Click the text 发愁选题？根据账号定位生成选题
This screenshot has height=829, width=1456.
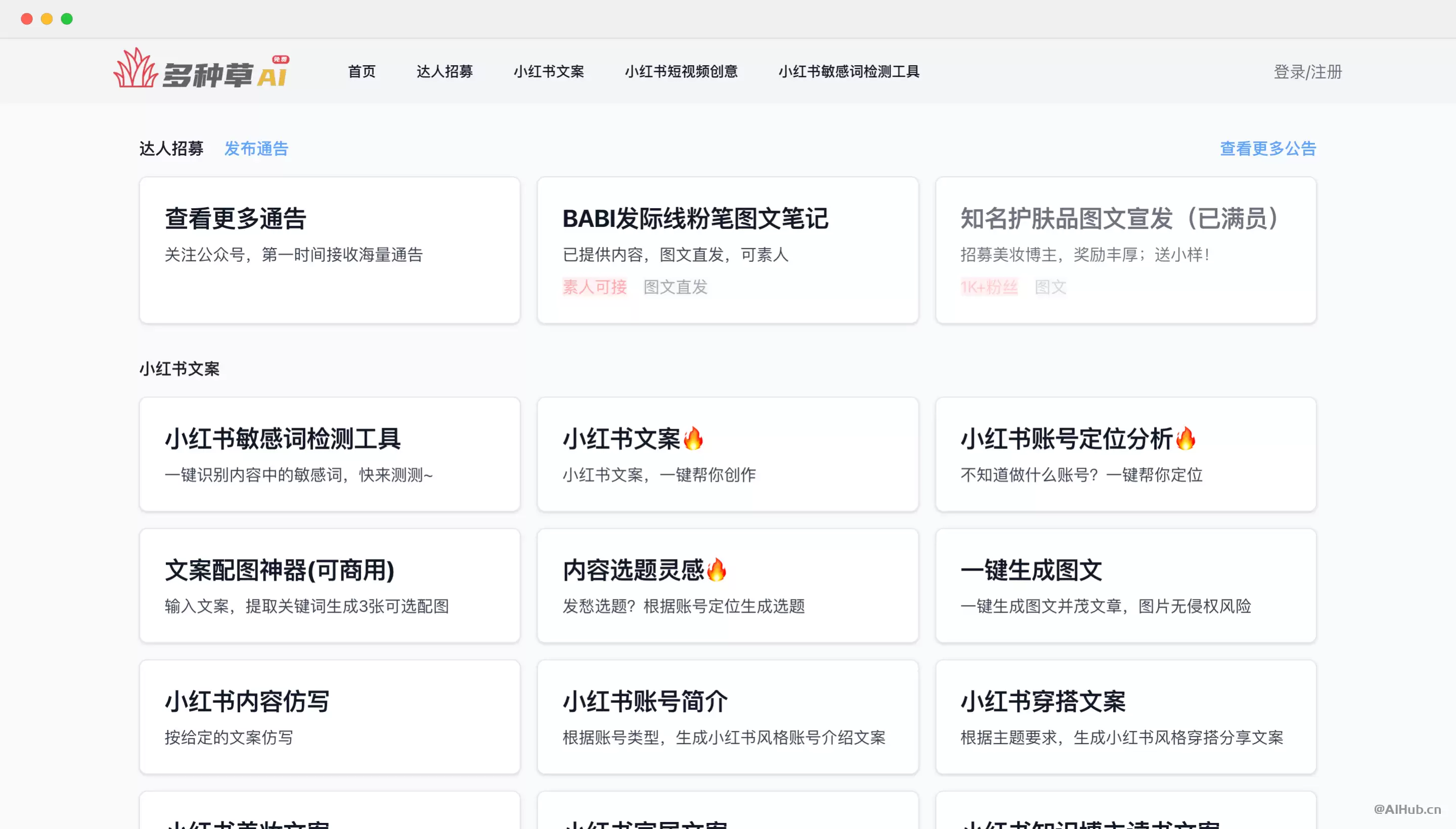point(684,607)
